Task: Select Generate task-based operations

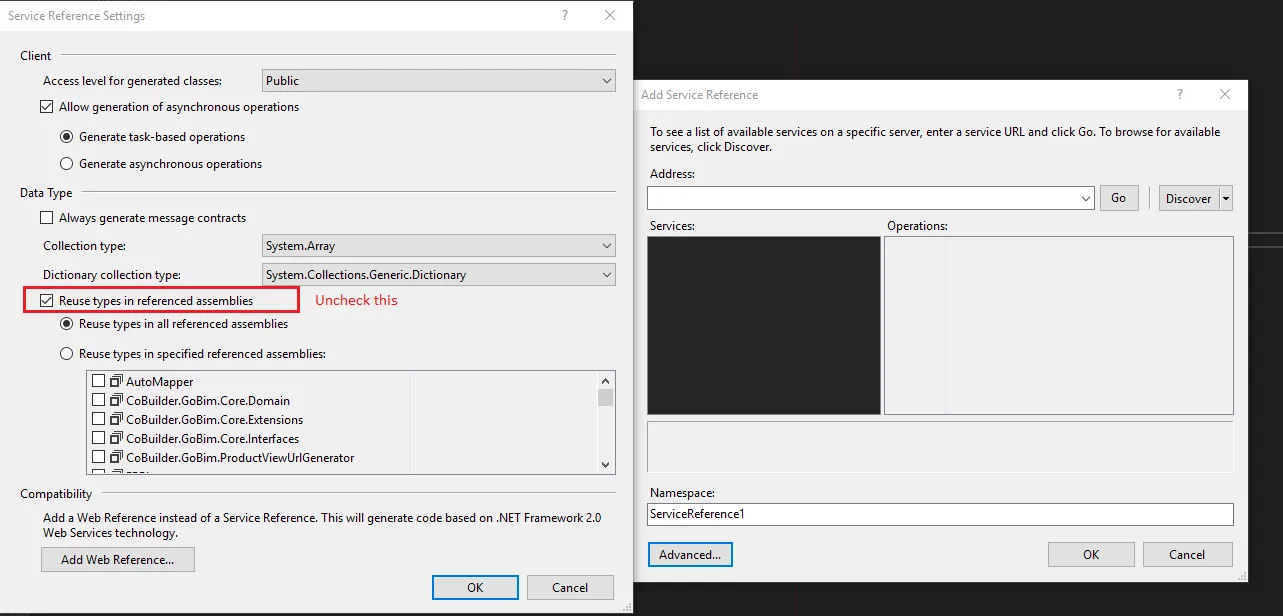Action: click(67, 137)
